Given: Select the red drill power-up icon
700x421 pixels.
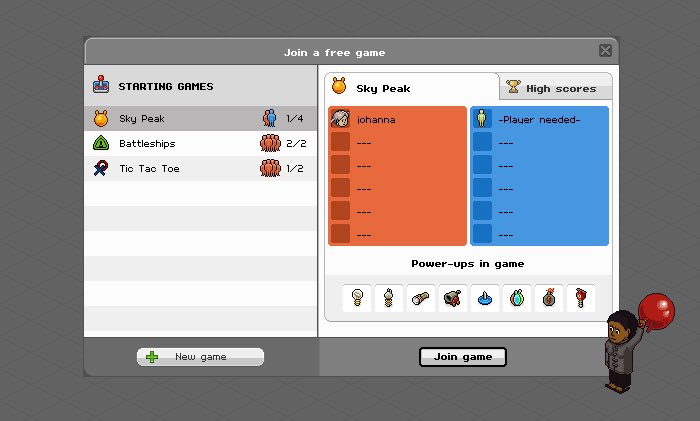Looking at the screenshot, I should tap(581, 297).
